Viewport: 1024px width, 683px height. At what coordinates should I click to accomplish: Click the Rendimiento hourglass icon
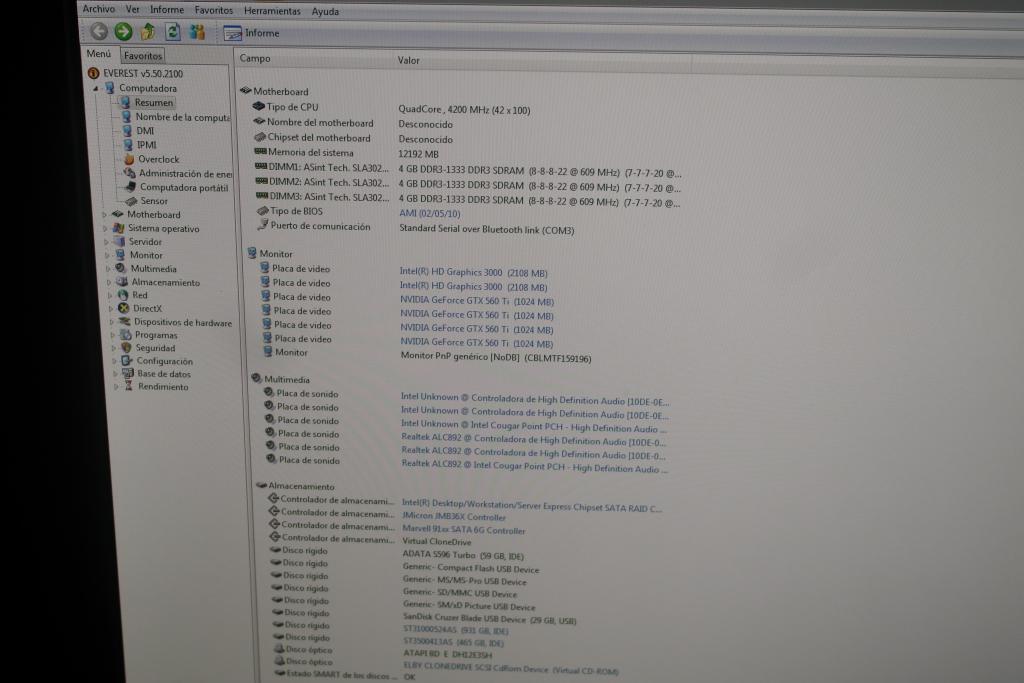tap(129, 387)
